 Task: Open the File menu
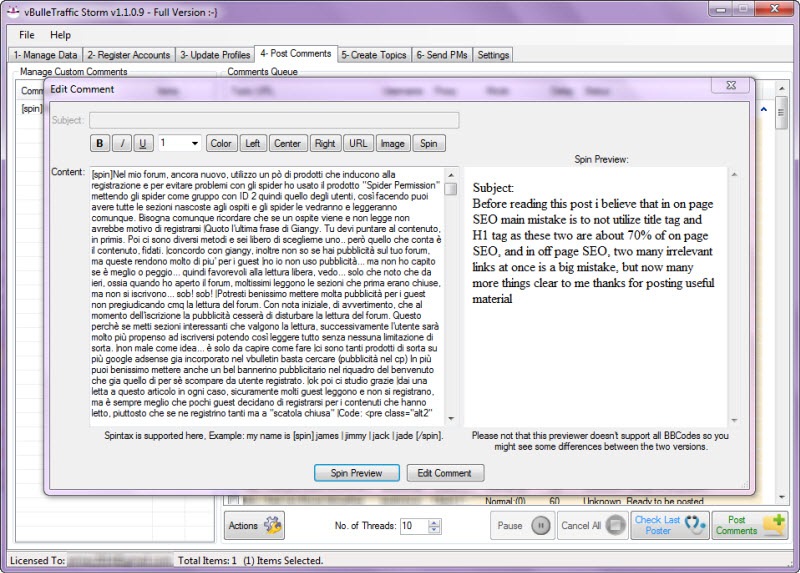click(x=26, y=35)
